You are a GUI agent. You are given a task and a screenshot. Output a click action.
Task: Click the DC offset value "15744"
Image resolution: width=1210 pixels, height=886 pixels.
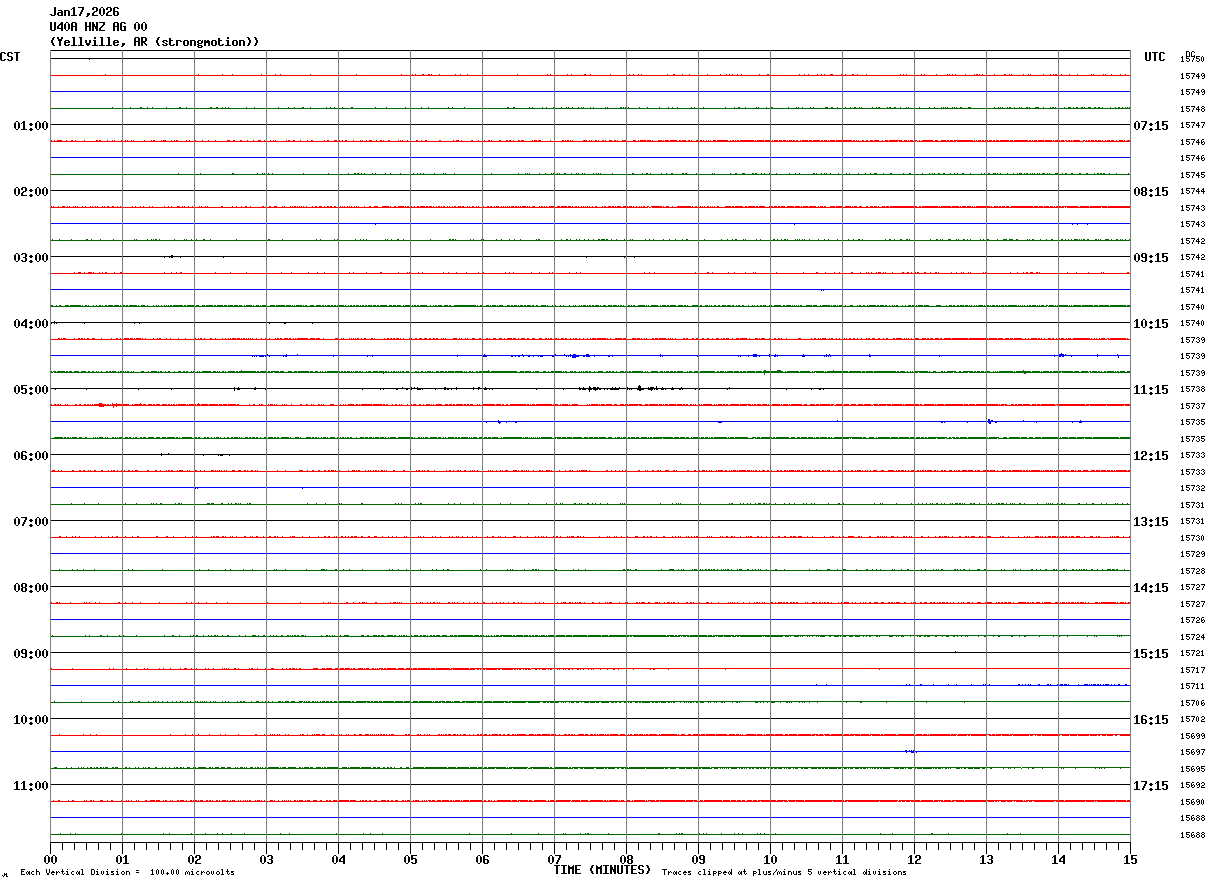[x=1192, y=192]
